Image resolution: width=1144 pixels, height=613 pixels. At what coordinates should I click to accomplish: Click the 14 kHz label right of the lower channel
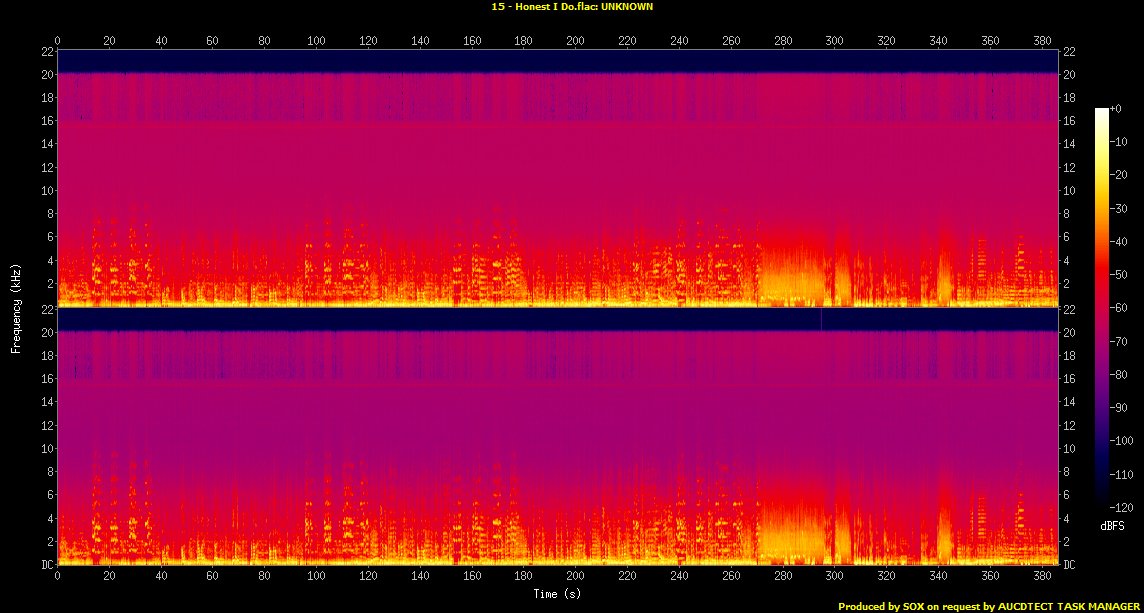[1069, 402]
